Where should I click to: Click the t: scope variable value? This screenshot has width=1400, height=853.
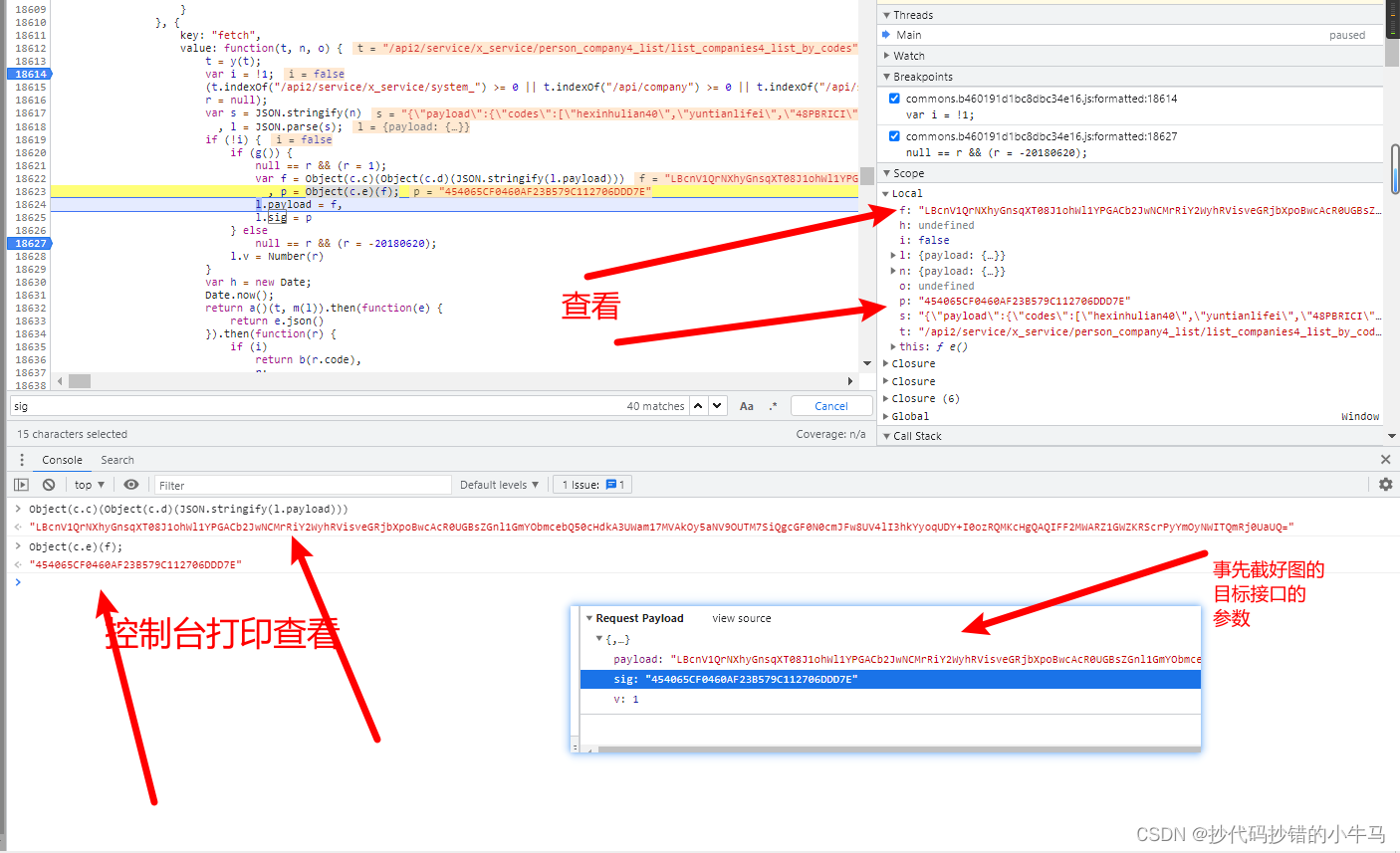1149,331
